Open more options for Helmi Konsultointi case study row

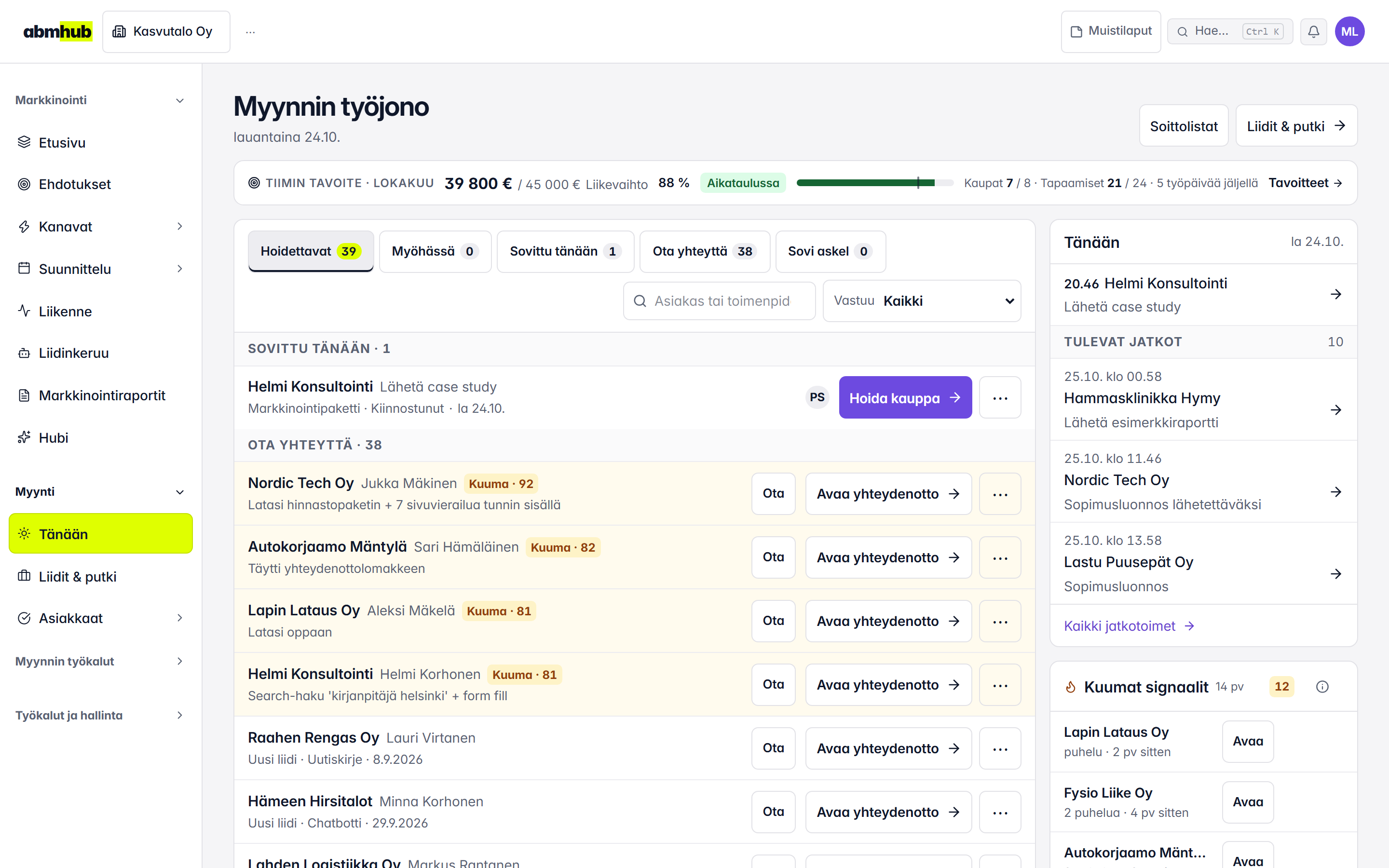click(1000, 397)
